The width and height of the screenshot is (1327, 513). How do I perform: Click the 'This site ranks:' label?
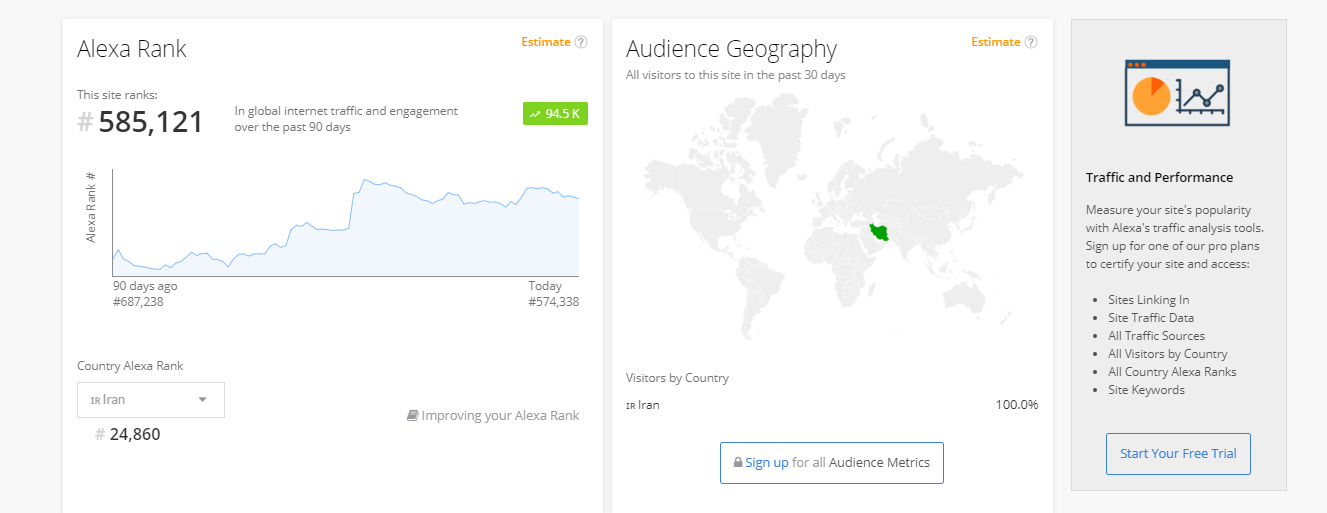pyautogui.click(x=117, y=95)
